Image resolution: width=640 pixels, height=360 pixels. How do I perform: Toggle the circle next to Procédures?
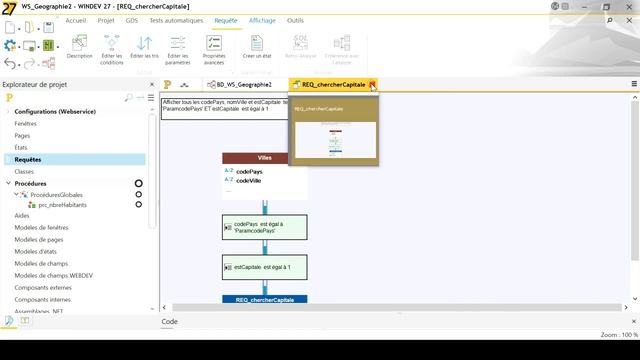coord(139,184)
